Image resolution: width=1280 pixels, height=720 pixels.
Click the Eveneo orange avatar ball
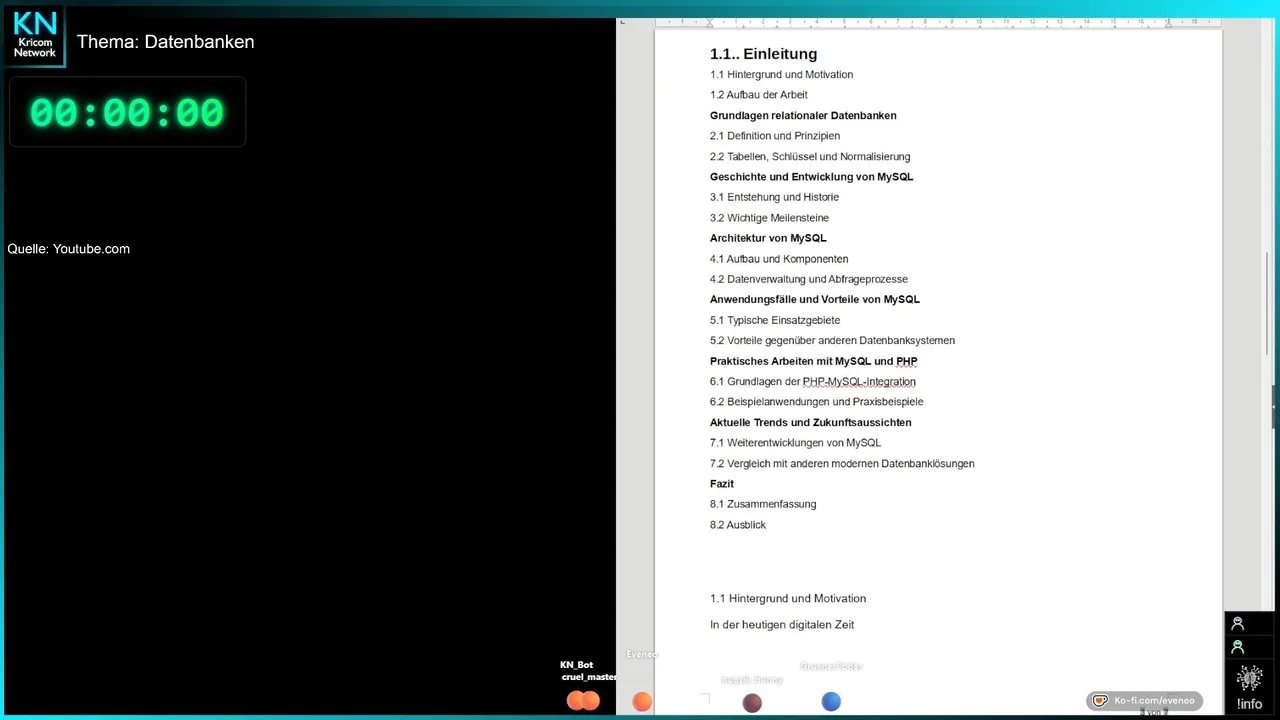(642, 702)
